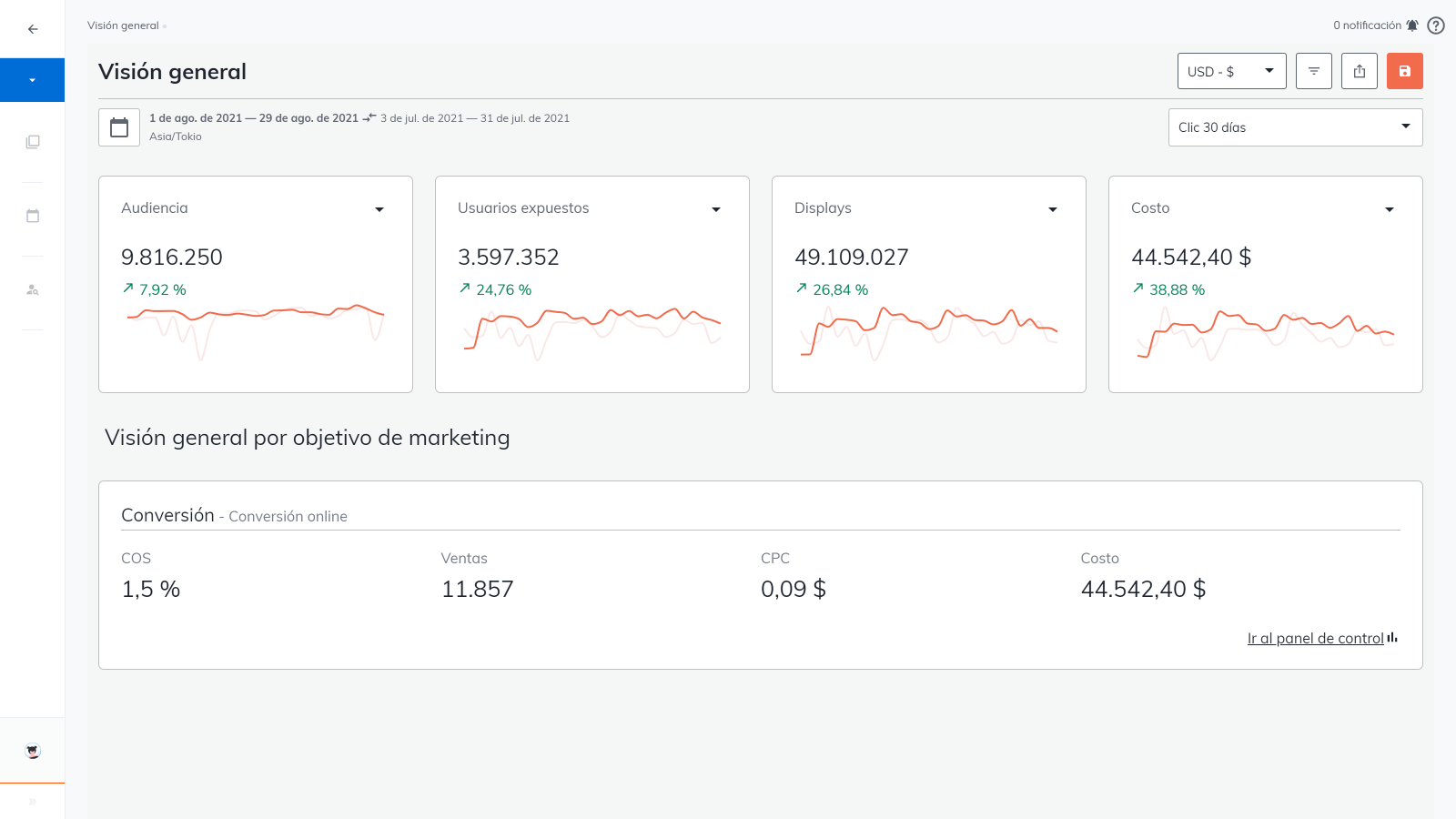Click the Asia/Tokio timezone text
Viewport: 1456px width, 819px height.
pyautogui.click(x=176, y=136)
